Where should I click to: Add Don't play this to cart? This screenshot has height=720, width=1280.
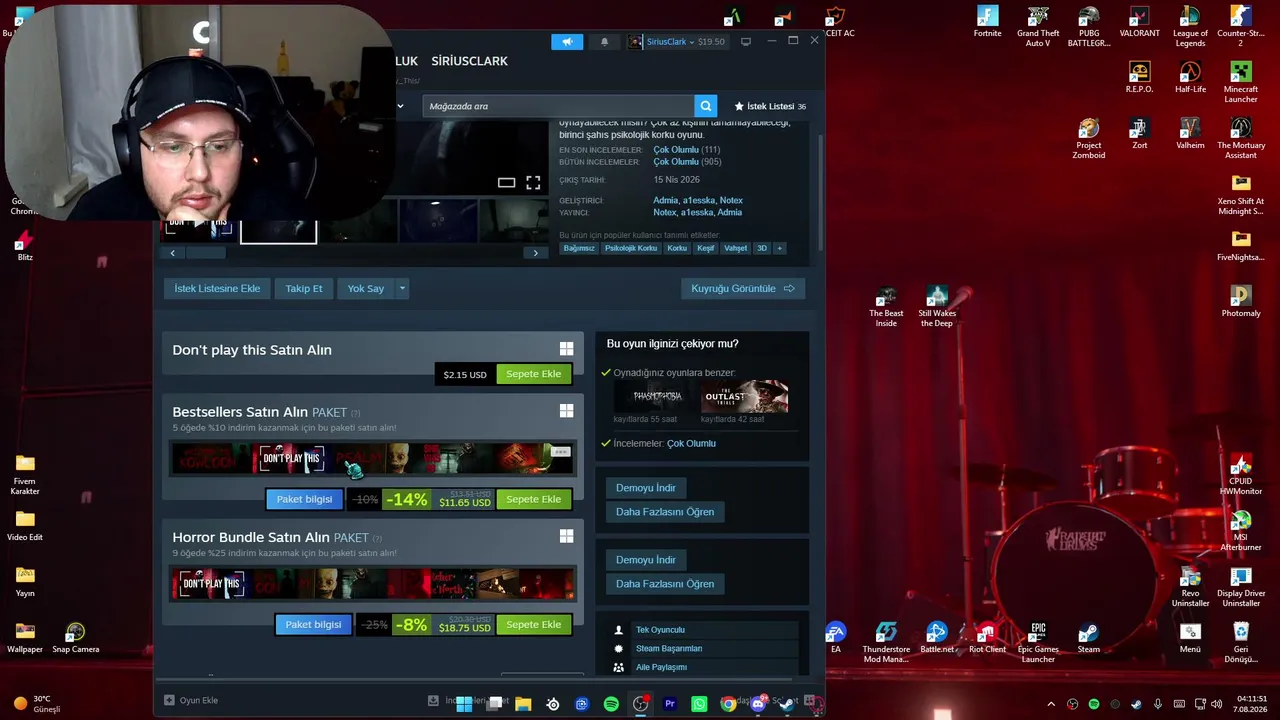(534, 374)
